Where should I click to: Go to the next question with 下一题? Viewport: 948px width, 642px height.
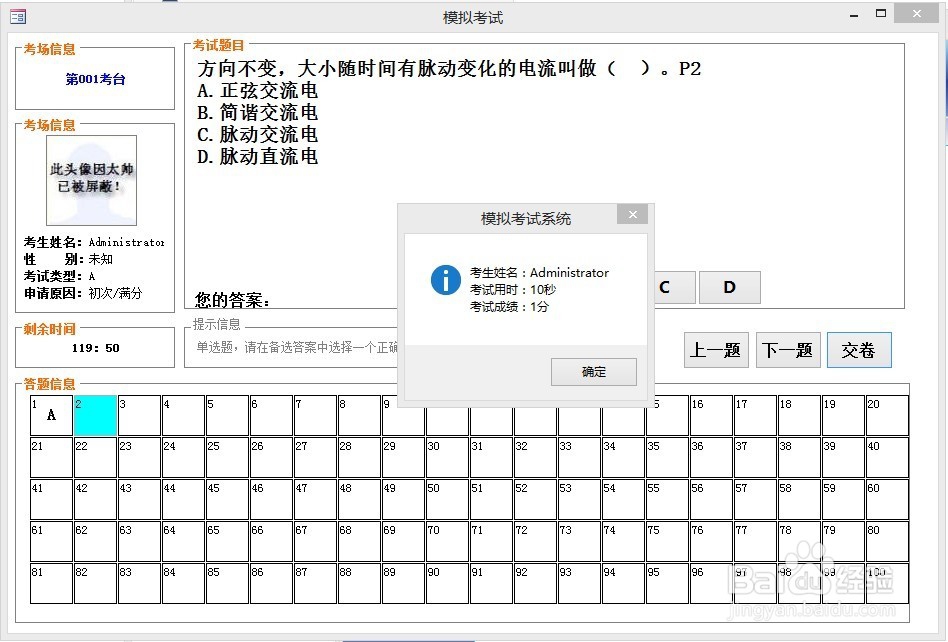787,350
